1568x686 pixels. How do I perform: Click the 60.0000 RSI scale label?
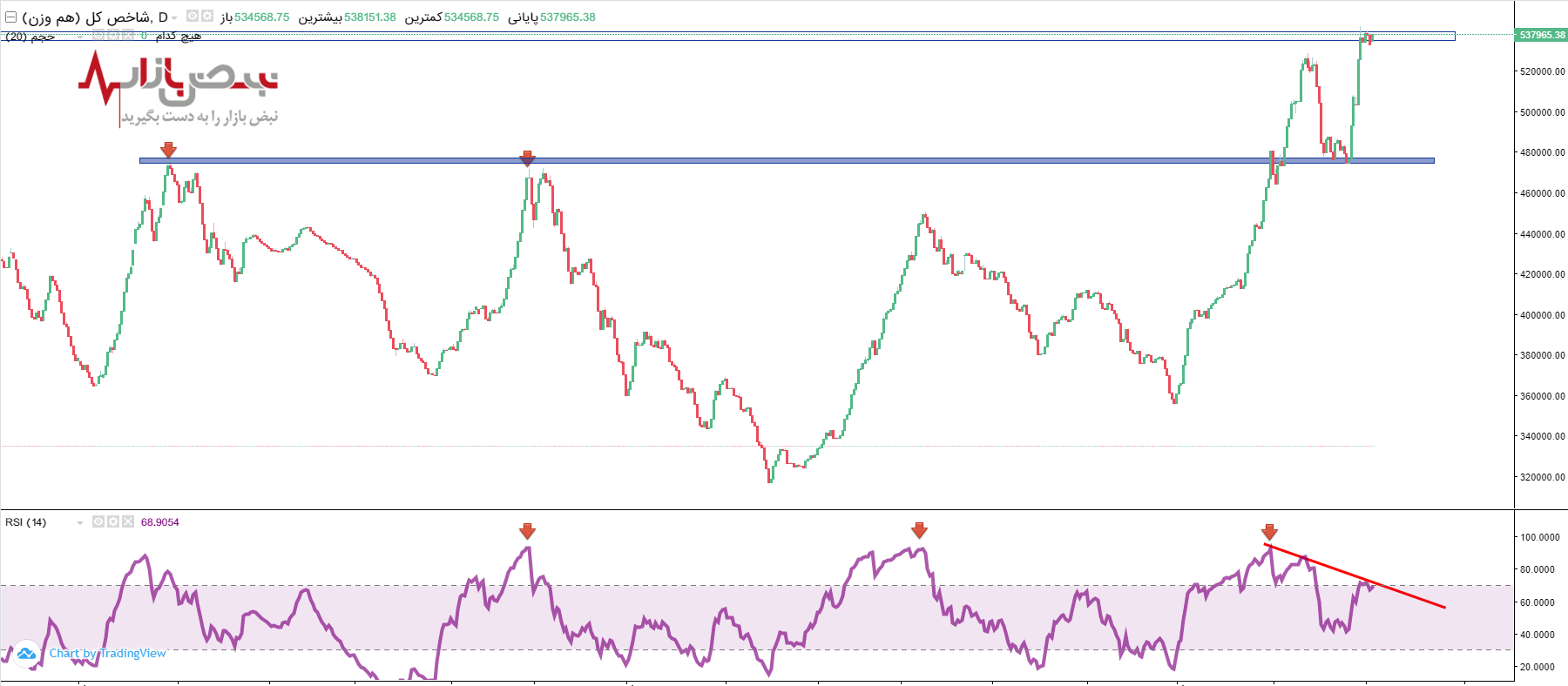coord(1538,602)
